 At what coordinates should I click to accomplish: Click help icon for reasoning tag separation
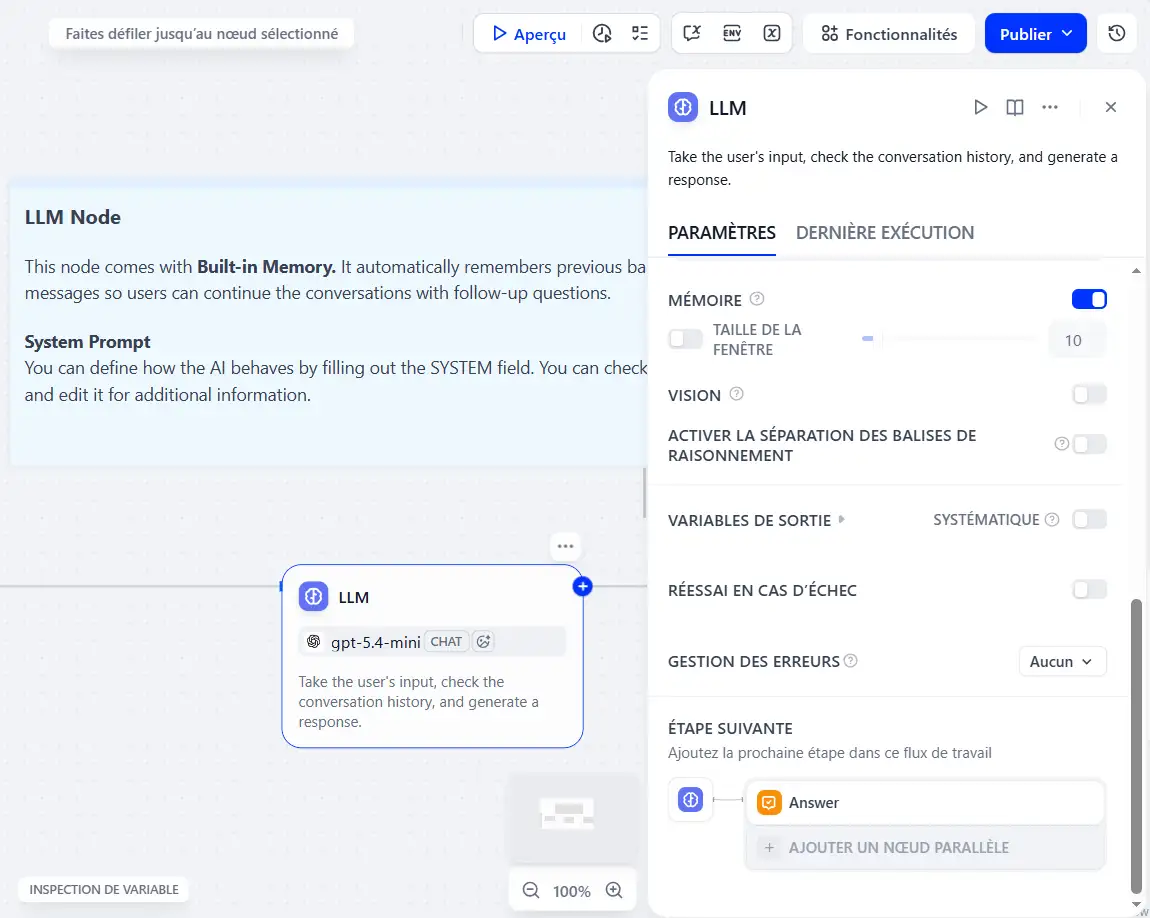click(1061, 444)
